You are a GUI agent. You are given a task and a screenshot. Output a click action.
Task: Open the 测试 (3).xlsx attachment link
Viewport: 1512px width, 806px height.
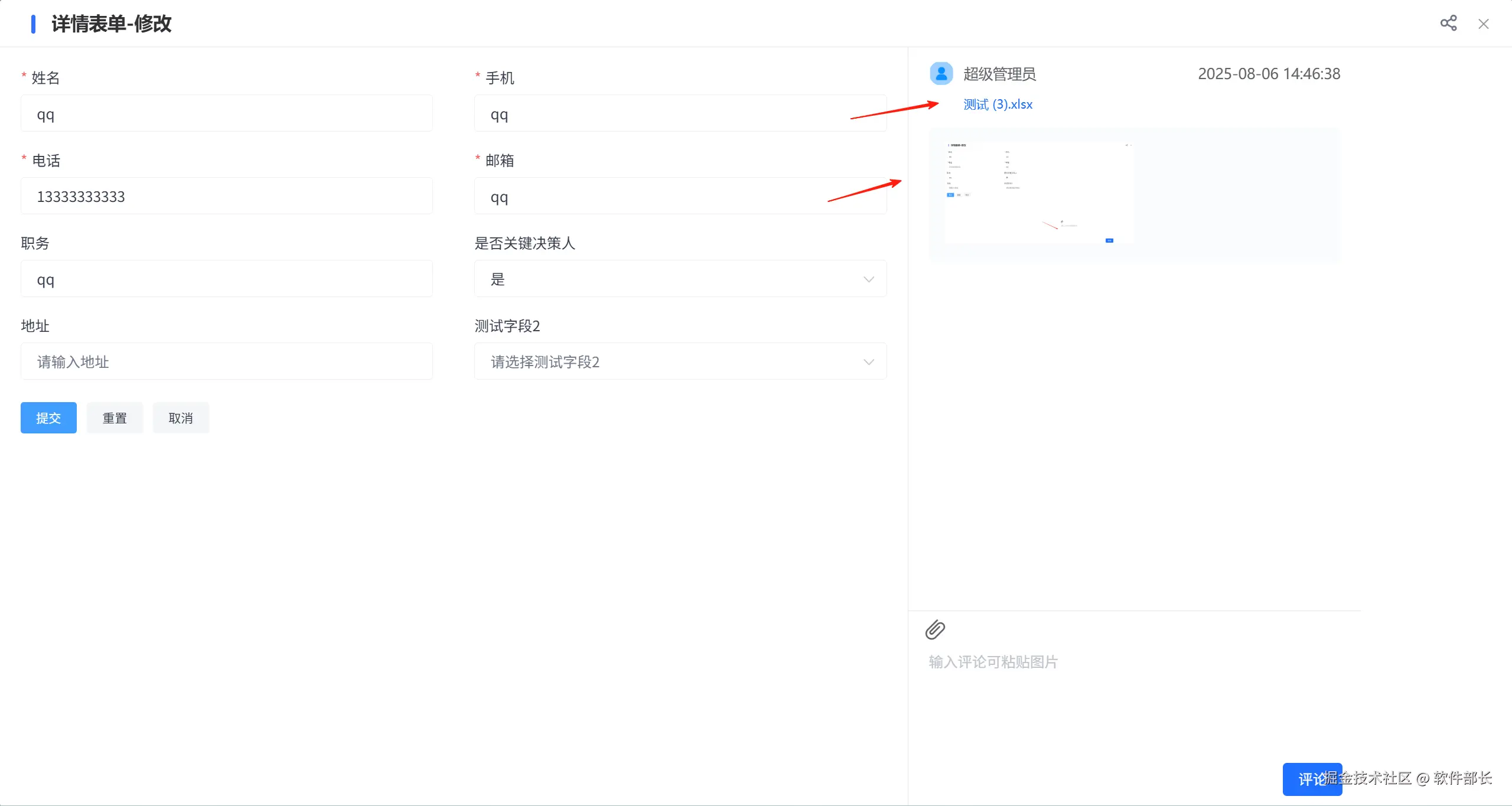pyautogui.click(x=998, y=105)
